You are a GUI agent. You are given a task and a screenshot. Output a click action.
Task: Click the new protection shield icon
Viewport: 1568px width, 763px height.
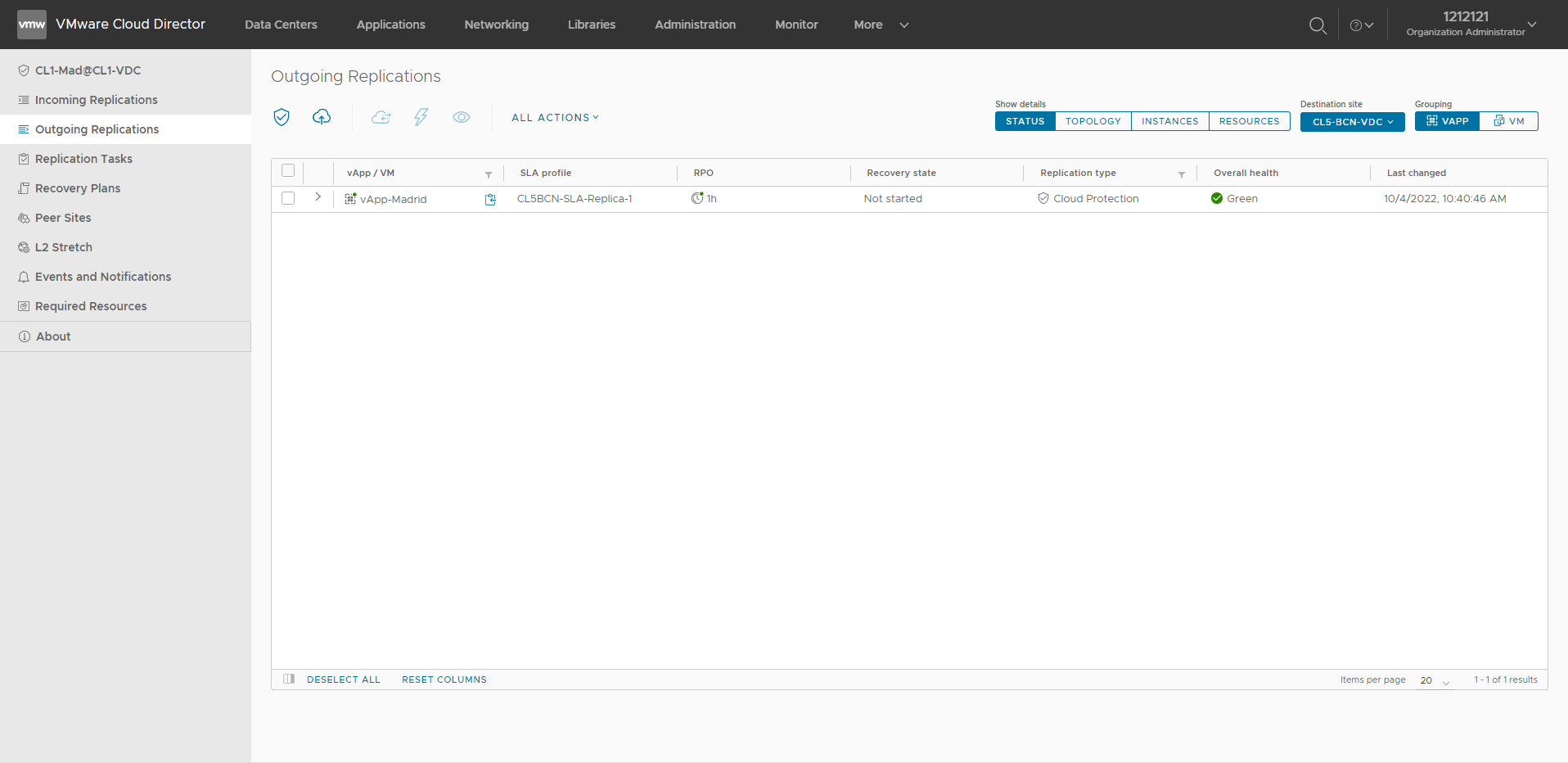coord(282,117)
